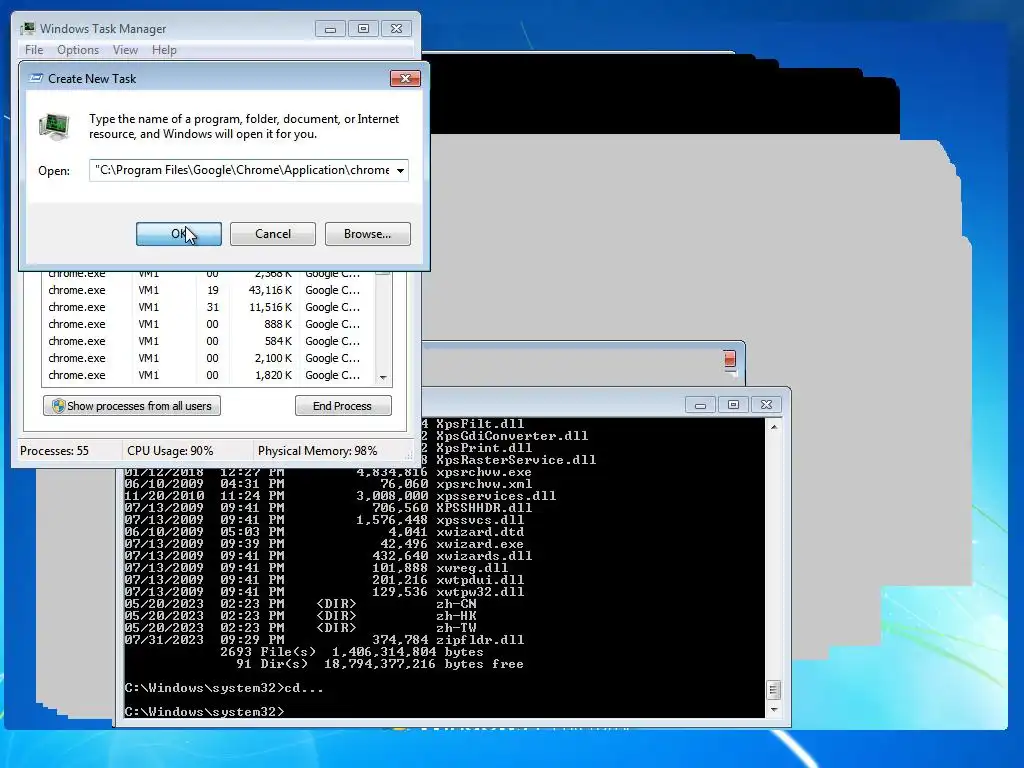Select chrome.exe row using 11,516 K
Image resolution: width=1024 pixels, height=768 pixels.
(208, 307)
